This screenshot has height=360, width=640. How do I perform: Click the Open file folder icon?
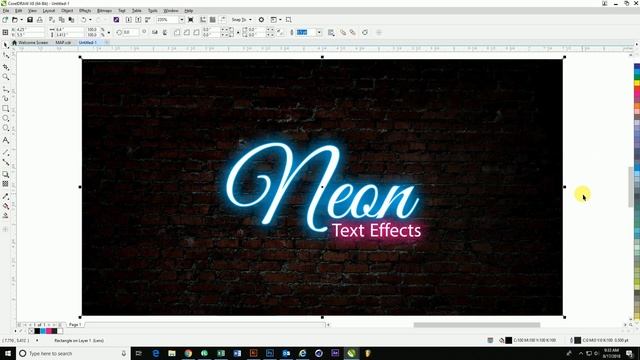pyautogui.click(x=15, y=20)
